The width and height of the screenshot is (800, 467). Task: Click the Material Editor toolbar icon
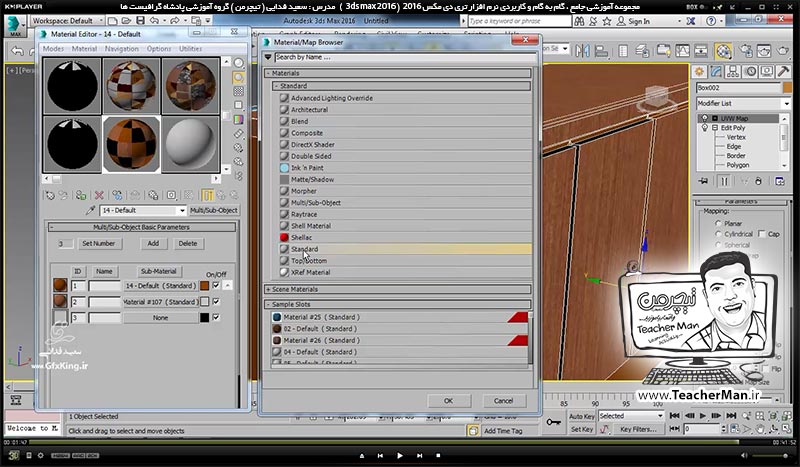click(723, 51)
